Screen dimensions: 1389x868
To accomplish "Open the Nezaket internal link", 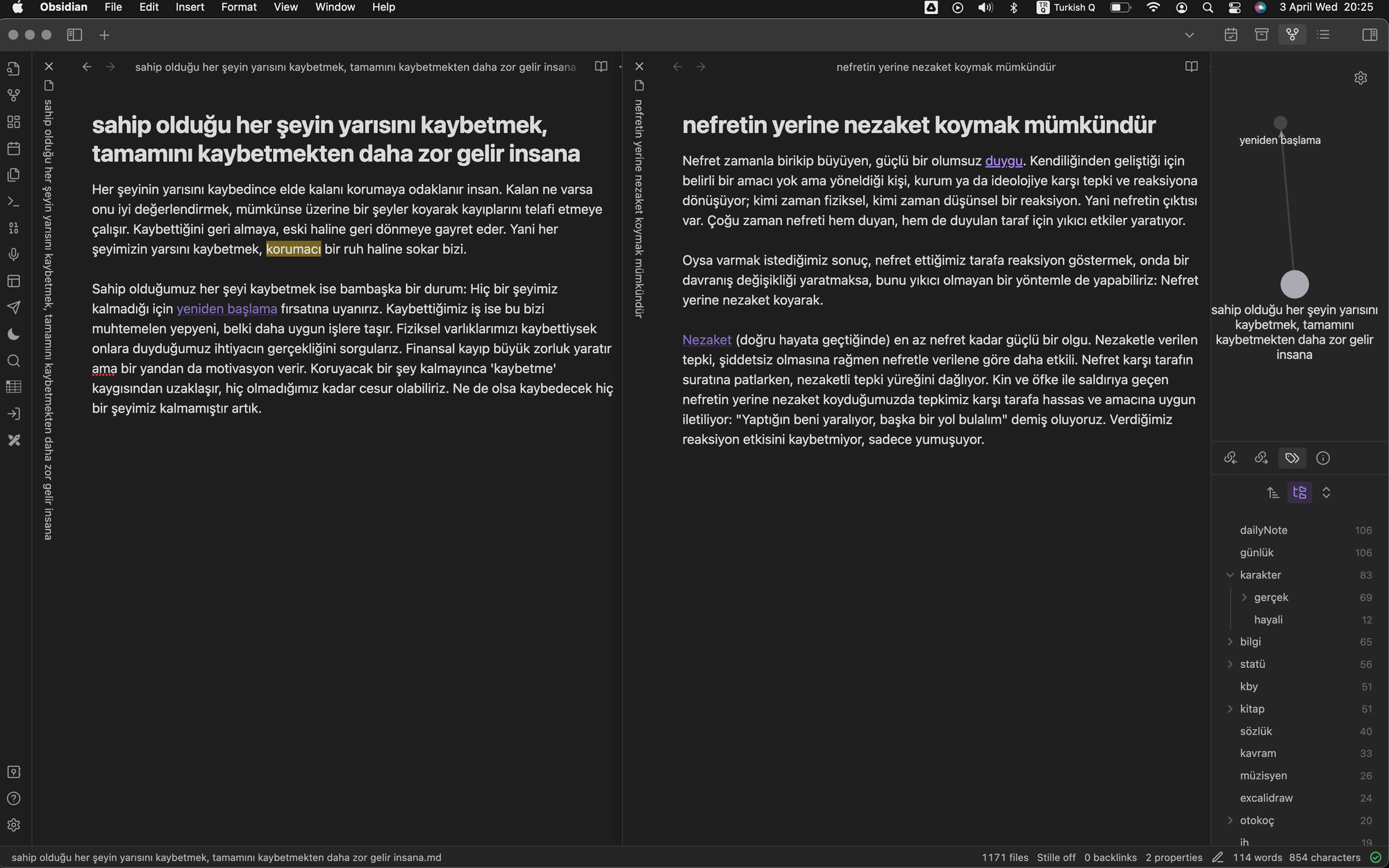I will click(x=706, y=340).
